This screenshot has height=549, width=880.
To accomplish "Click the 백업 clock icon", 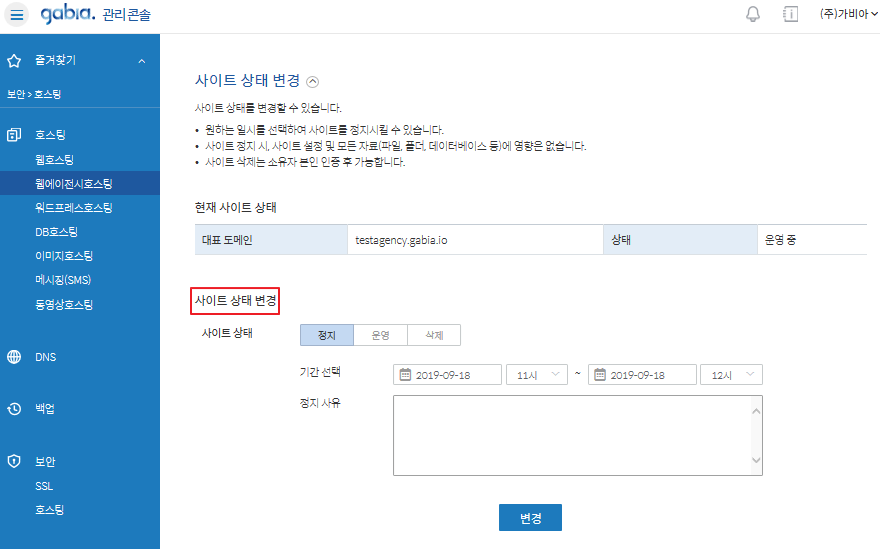I will [14, 409].
